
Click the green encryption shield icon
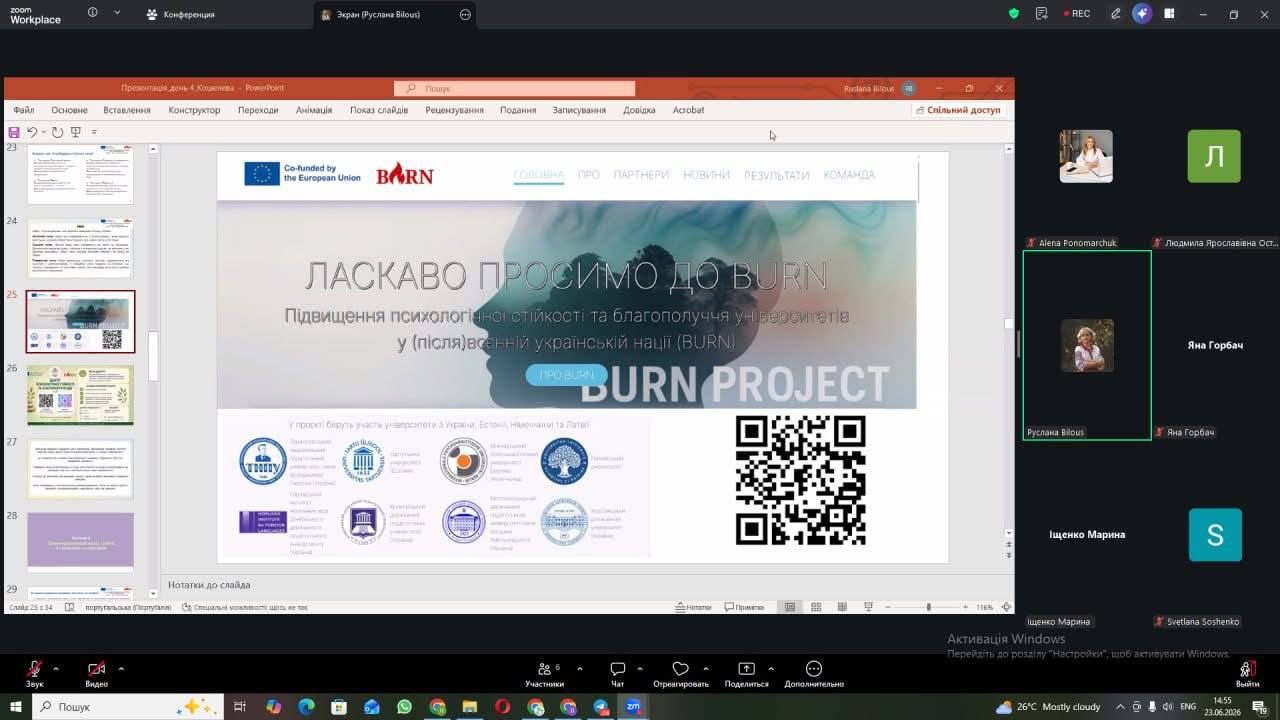pyautogui.click(x=1014, y=14)
